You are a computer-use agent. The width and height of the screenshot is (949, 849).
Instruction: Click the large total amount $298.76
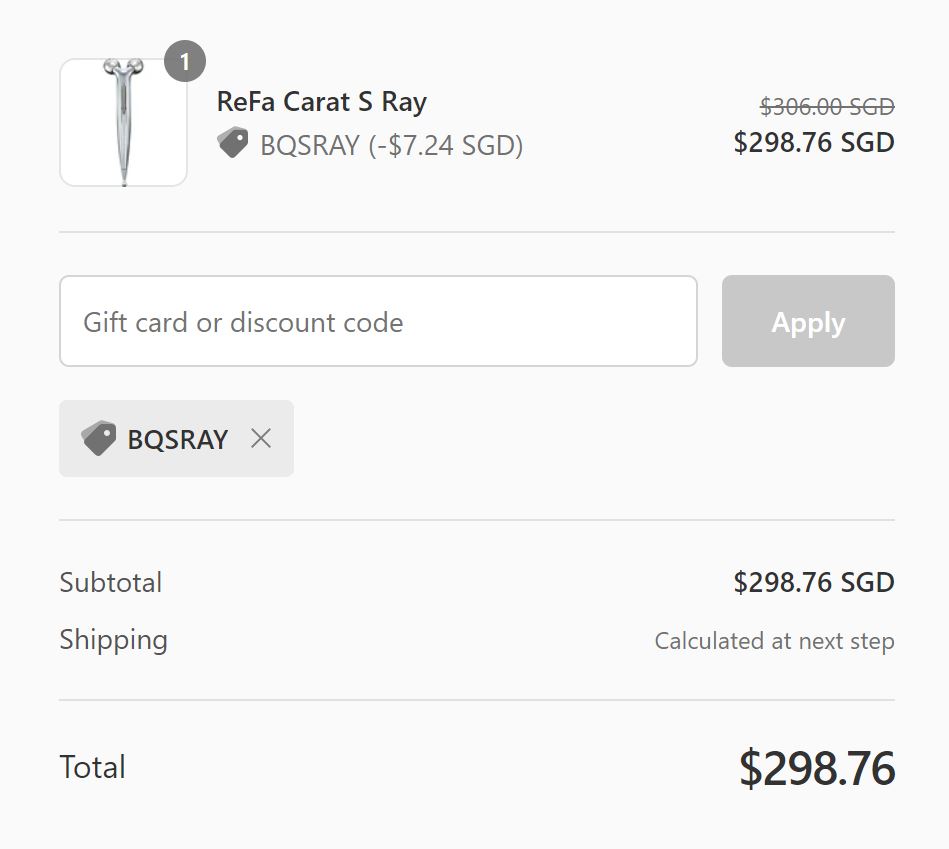point(816,768)
